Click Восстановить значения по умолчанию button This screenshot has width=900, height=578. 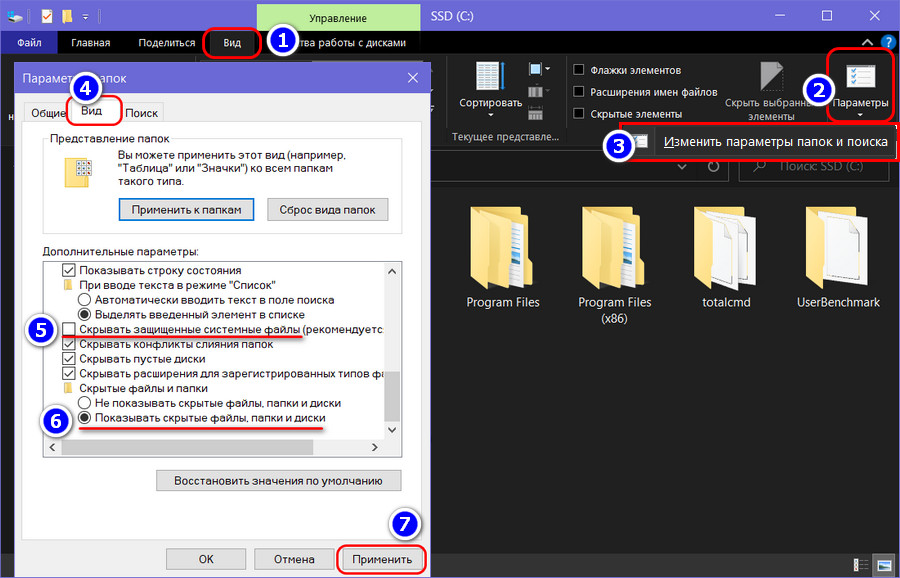[x=278, y=481]
